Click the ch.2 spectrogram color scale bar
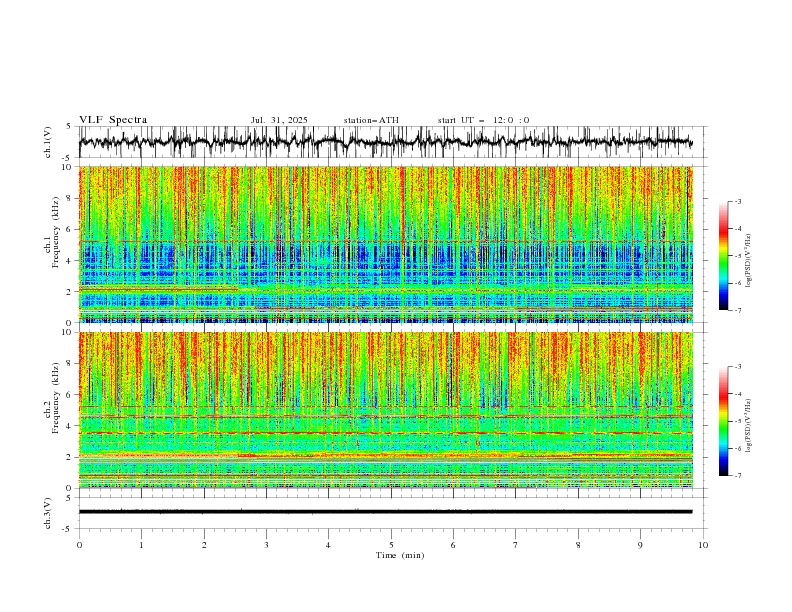 (723, 421)
